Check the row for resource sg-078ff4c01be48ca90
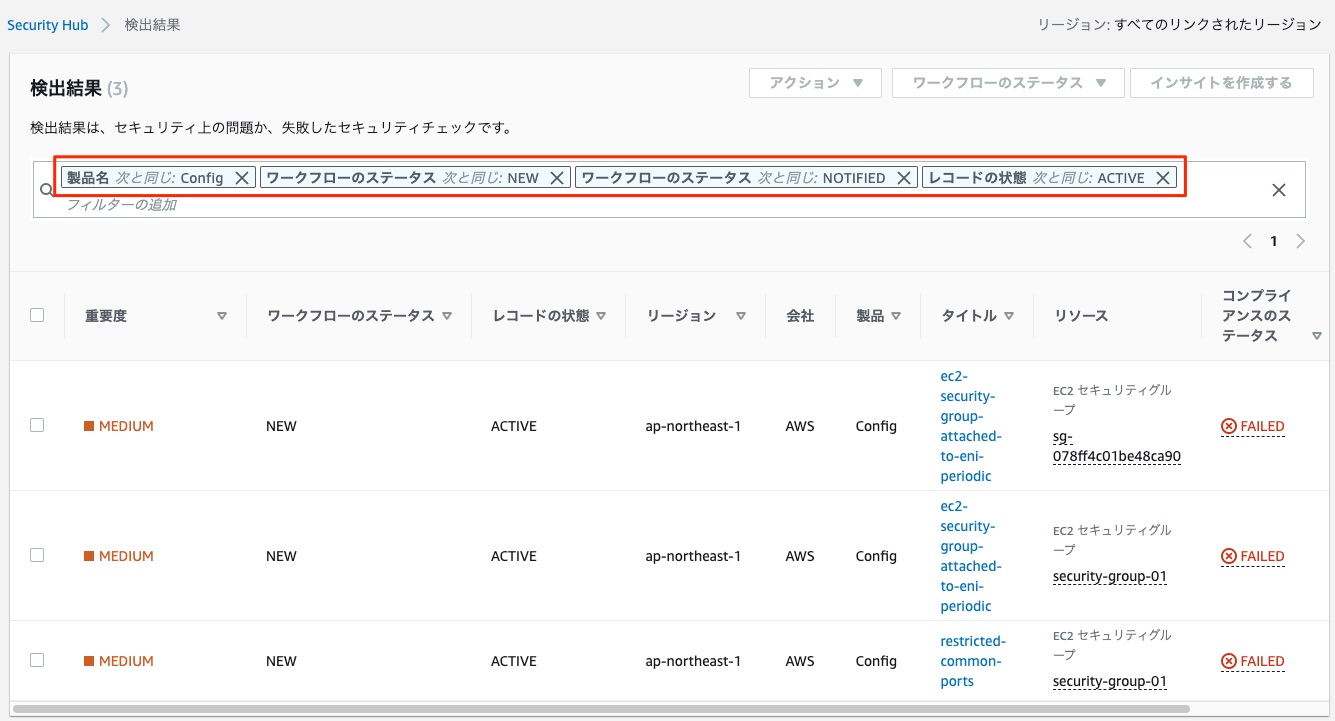Image resolution: width=1335 pixels, height=721 pixels. pos(37,425)
